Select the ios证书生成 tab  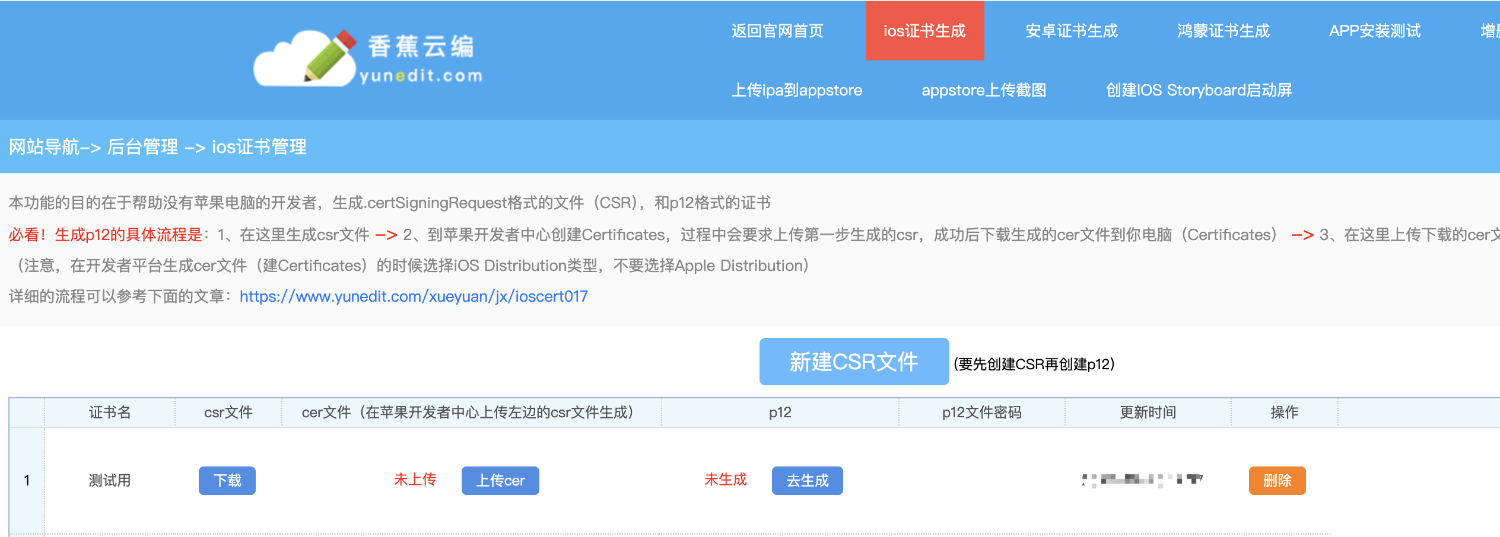(x=924, y=31)
